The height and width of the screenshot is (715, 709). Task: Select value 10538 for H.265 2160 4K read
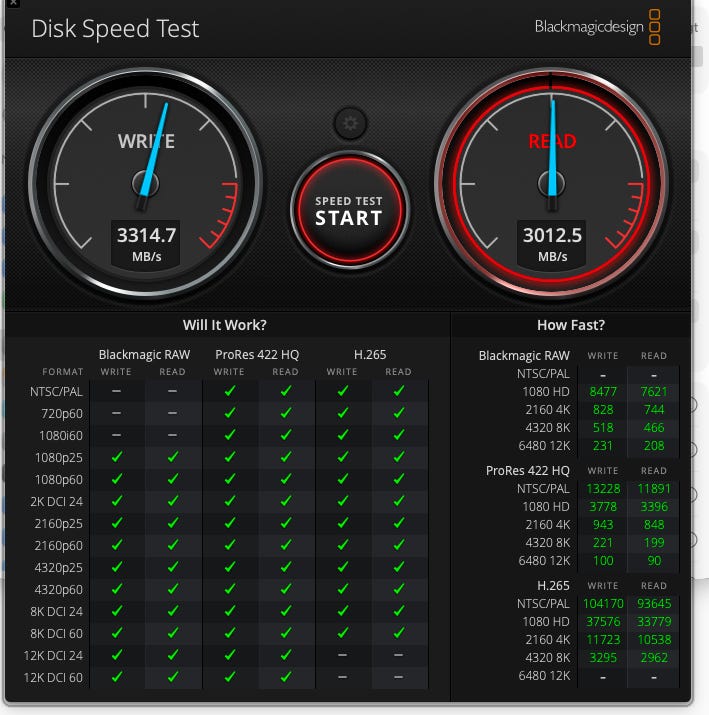coord(654,640)
